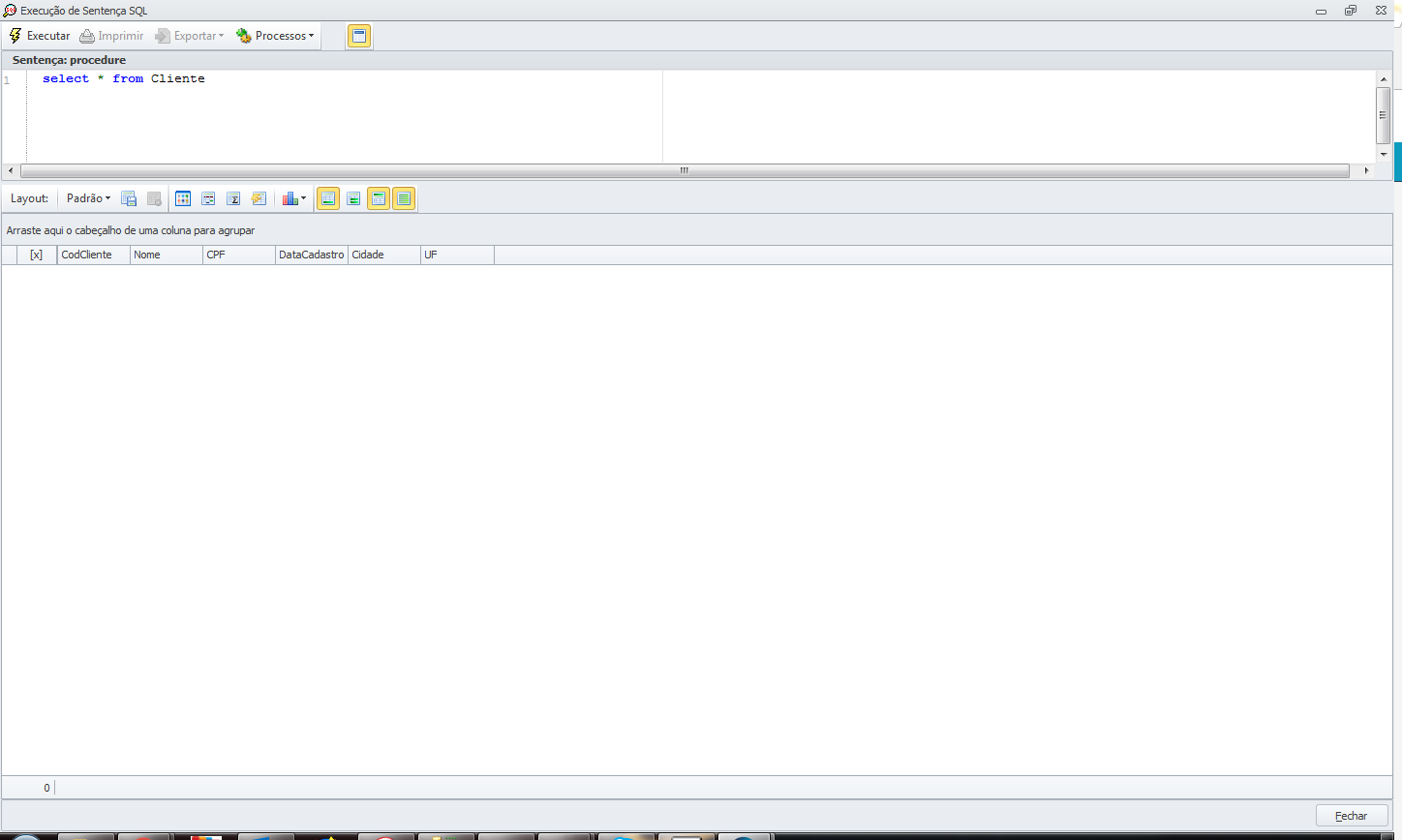Click the editor's scroll right arrow
Viewport: 1402px width, 840px height.
click(1366, 170)
